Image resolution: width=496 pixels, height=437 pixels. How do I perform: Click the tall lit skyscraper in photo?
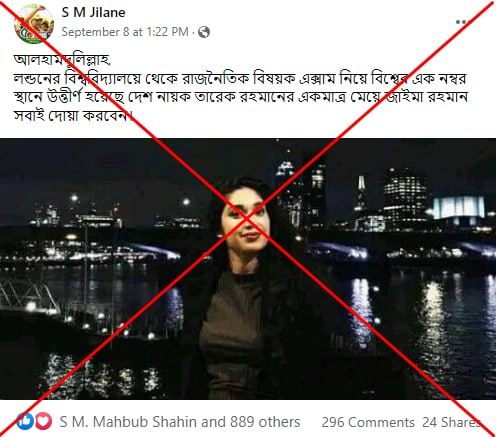click(405, 195)
